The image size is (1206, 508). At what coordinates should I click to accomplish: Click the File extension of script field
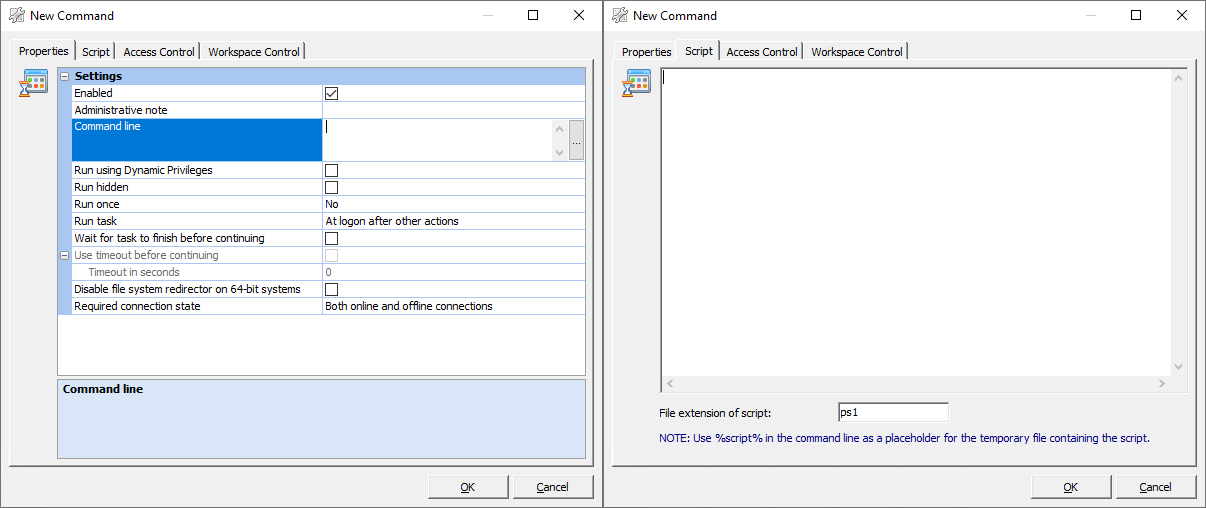893,413
